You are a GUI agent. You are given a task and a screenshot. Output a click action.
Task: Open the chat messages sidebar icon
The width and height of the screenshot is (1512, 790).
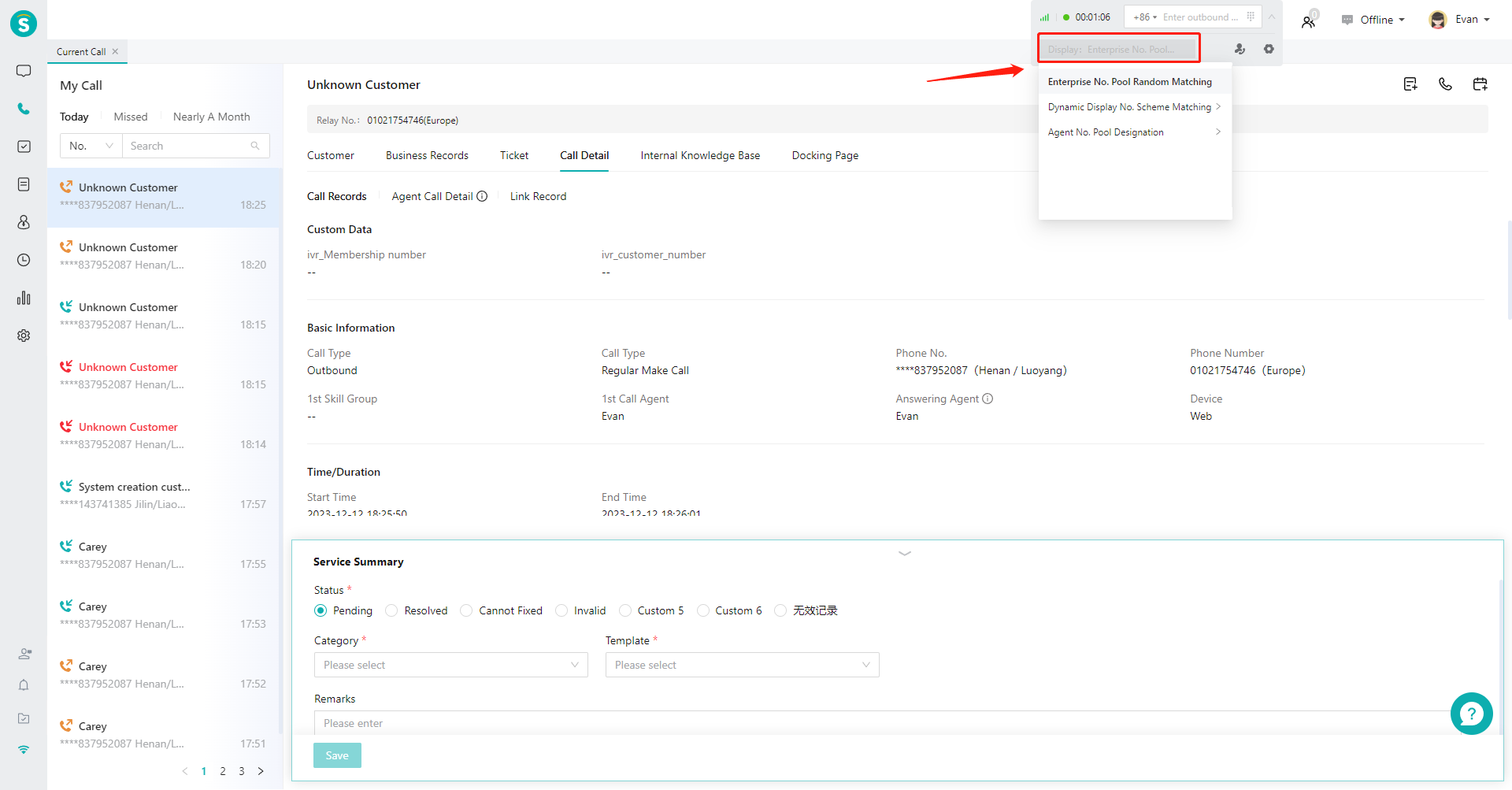(x=24, y=71)
